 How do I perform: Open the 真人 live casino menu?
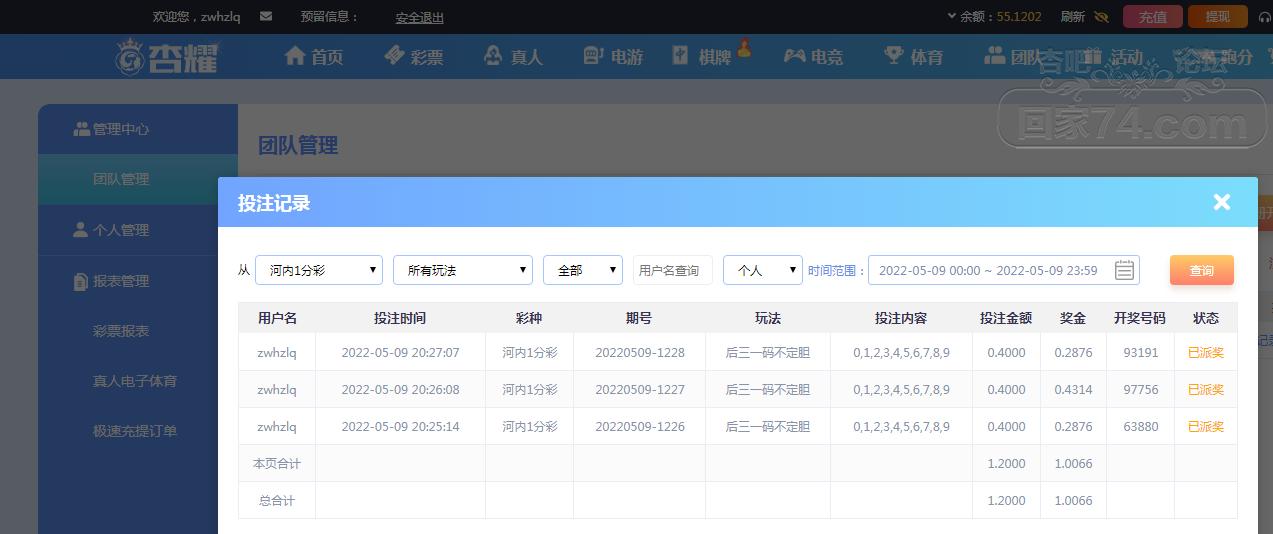click(x=513, y=56)
